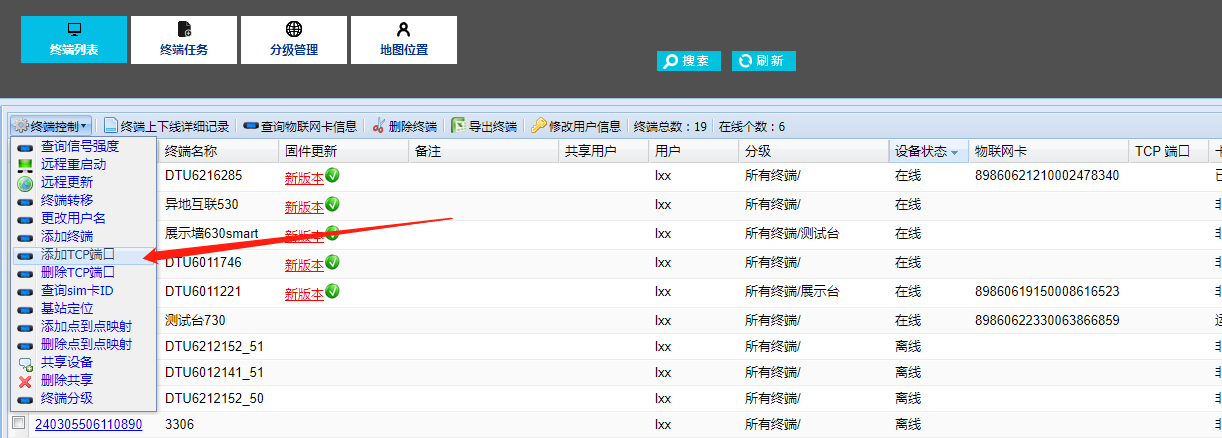Click the 共享设备 icon in menu
The width and height of the screenshot is (1222, 438).
pyautogui.click(x=26, y=362)
